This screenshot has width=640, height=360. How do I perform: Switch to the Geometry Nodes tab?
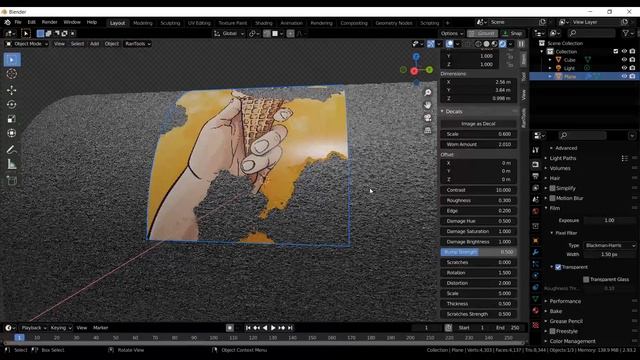[394, 23]
